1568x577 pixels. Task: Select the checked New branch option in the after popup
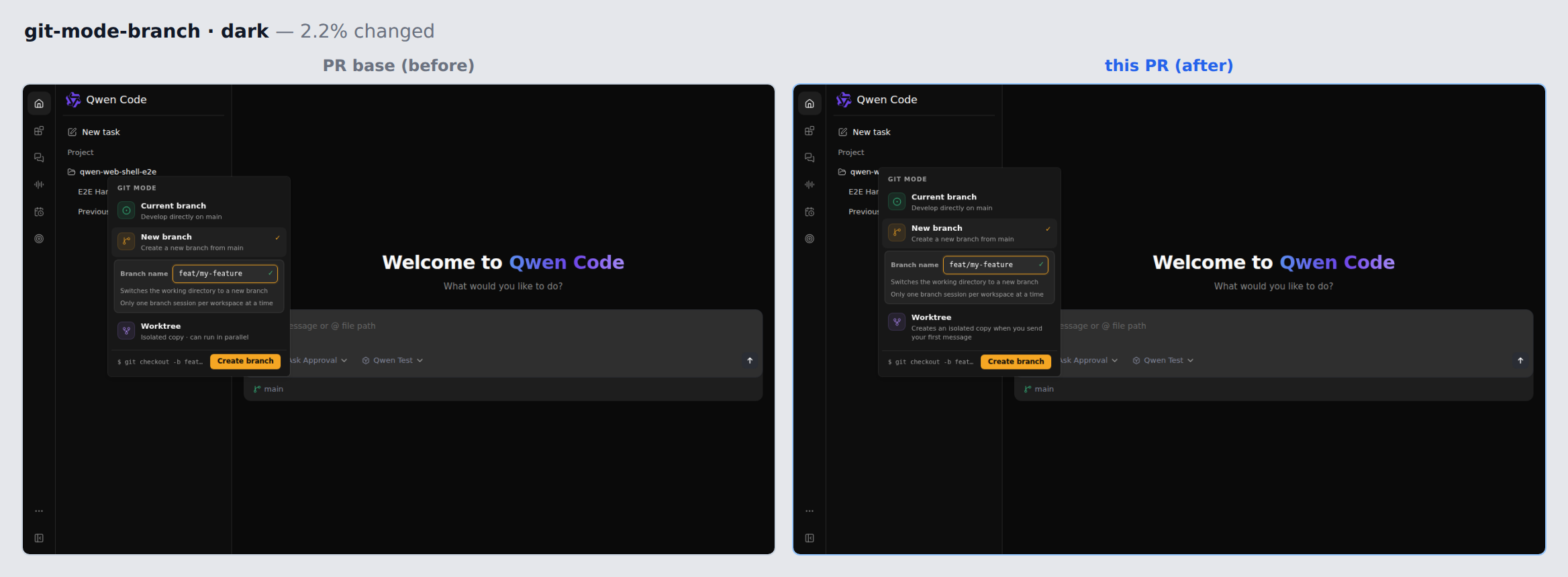click(x=969, y=233)
